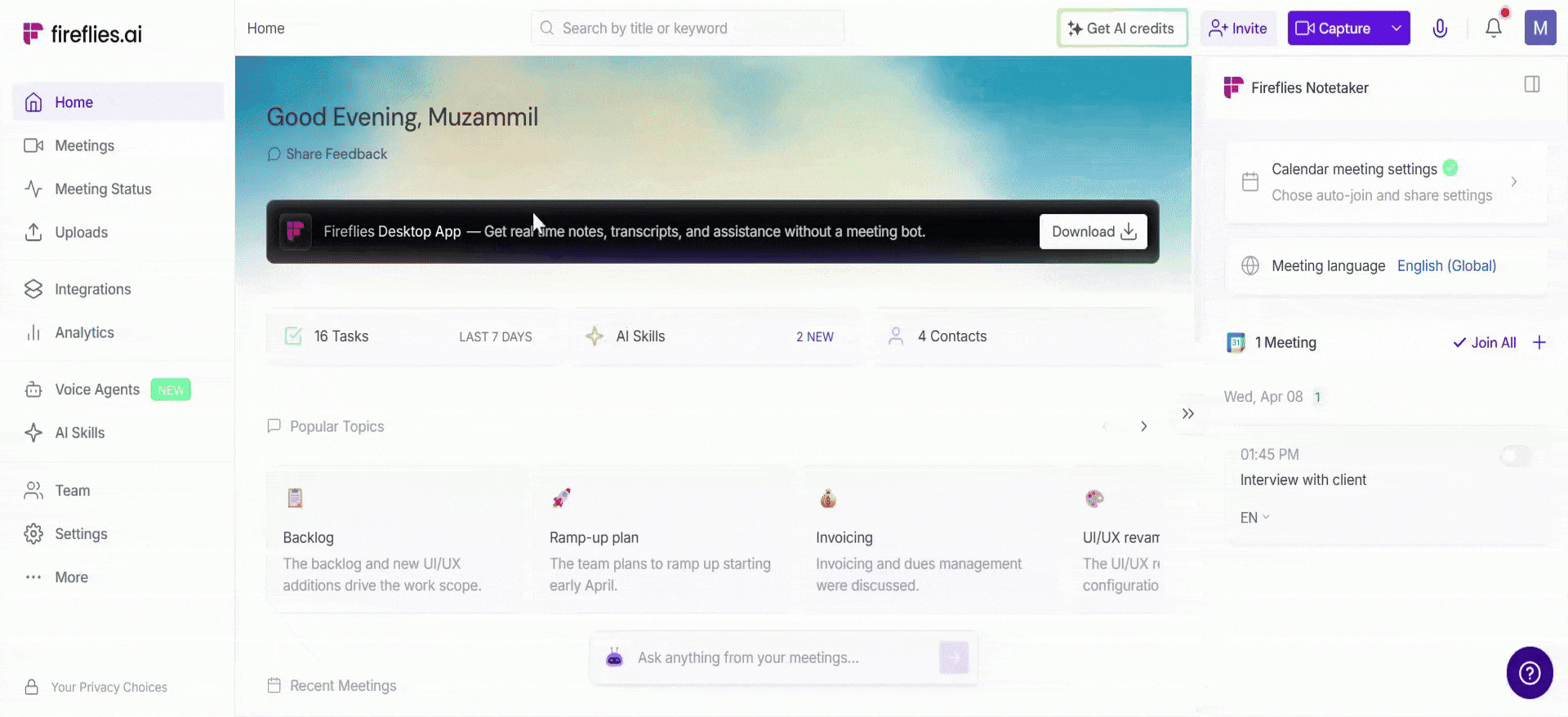This screenshot has width=1568, height=717.
Task: Click the contacts person icon
Action: [x=896, y=336]
